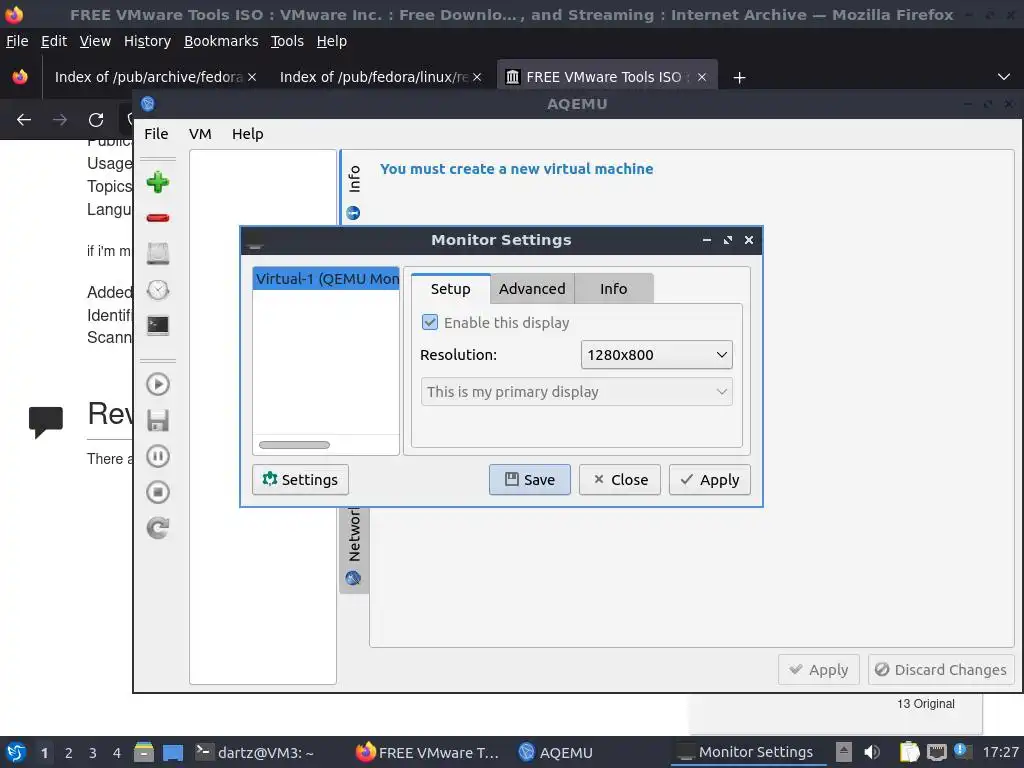Click the eject removable media tray icon

coord(844,752)
